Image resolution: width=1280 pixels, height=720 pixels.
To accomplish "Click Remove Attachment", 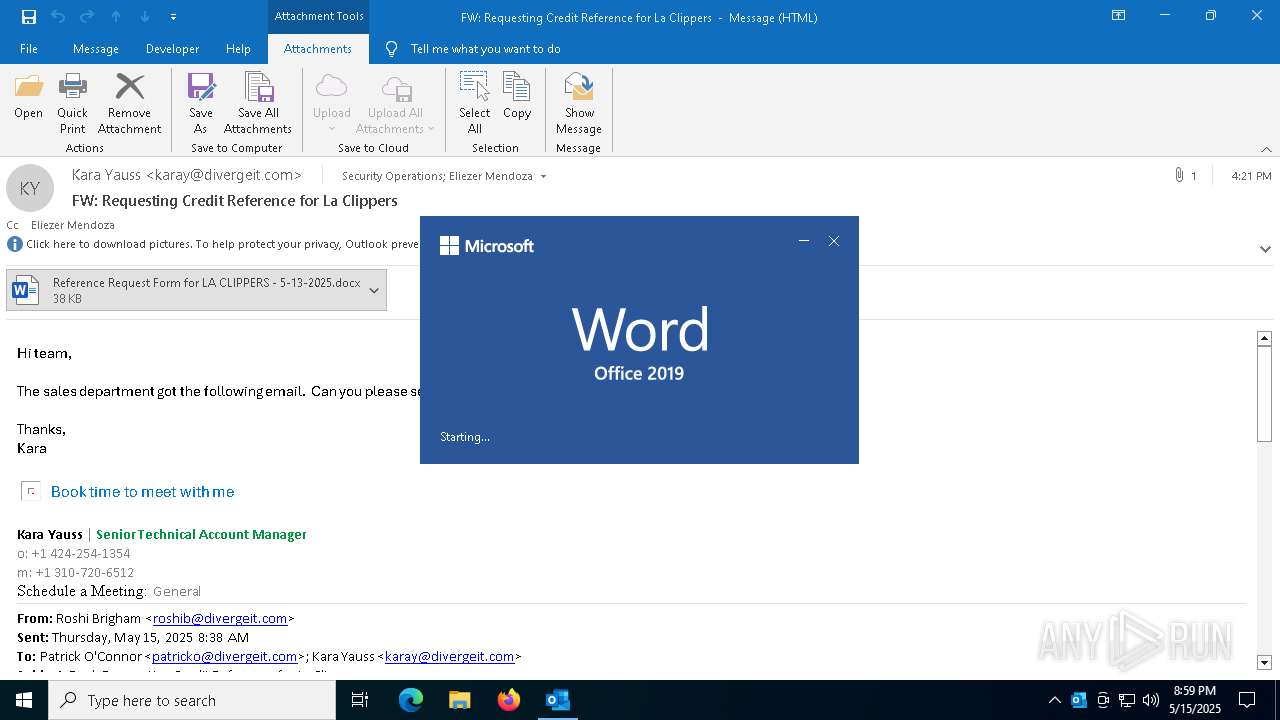I will 129,104.
